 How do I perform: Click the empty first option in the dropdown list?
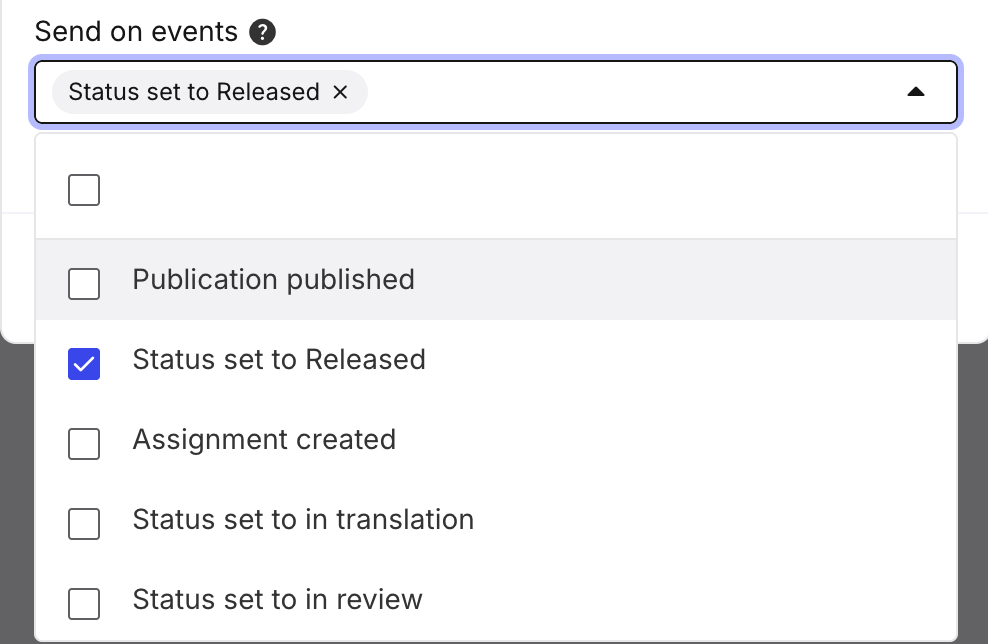400,189
